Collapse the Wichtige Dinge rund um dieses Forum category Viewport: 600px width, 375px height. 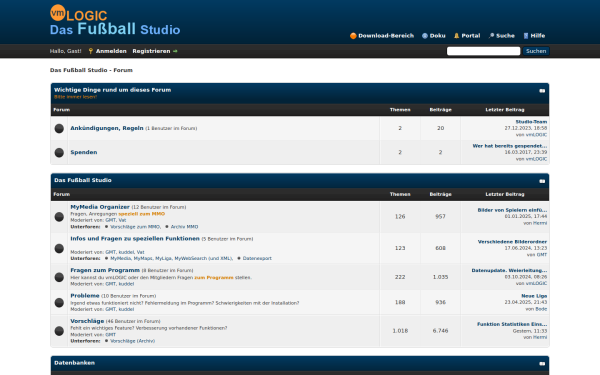(x=542, y=91)
